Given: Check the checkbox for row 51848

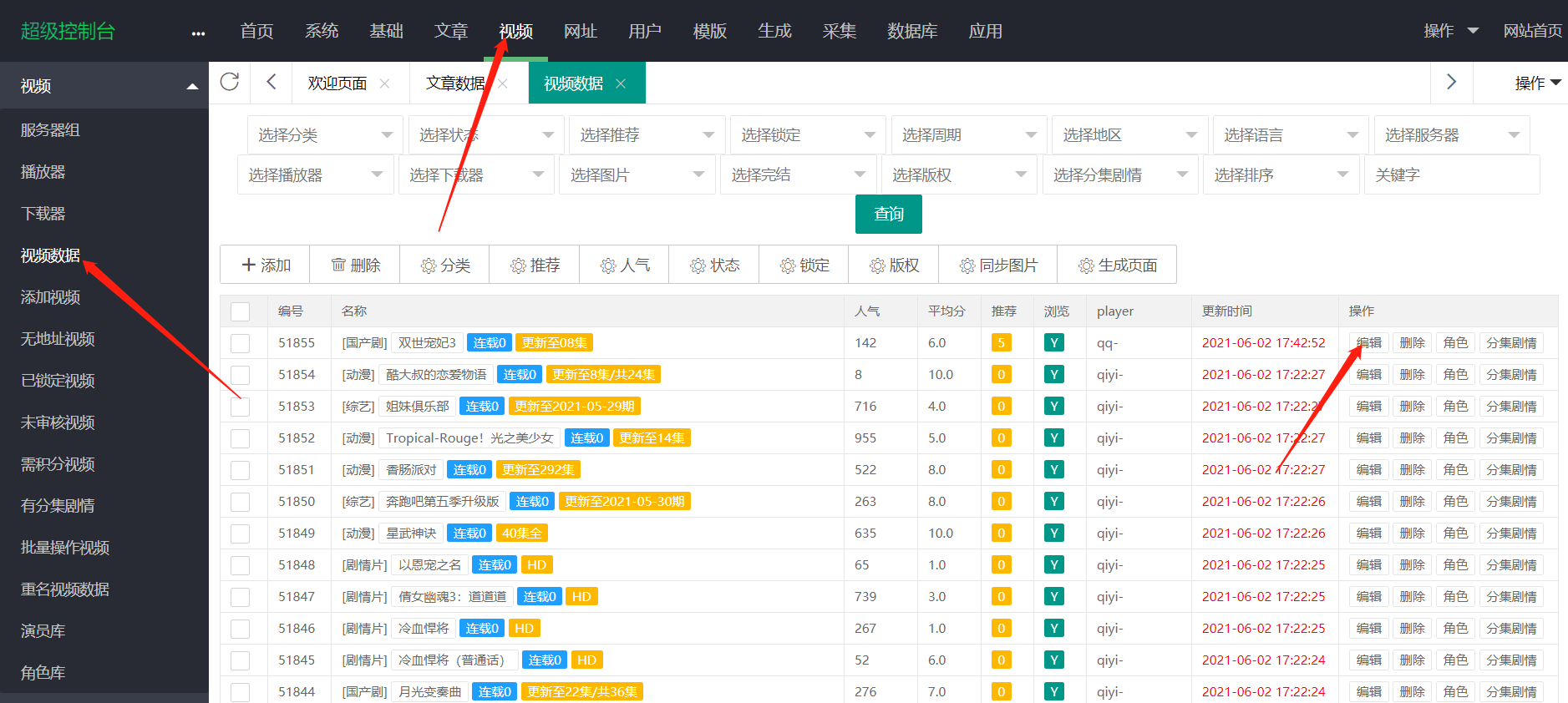Looking at the screenshot, I should point(241,565).
